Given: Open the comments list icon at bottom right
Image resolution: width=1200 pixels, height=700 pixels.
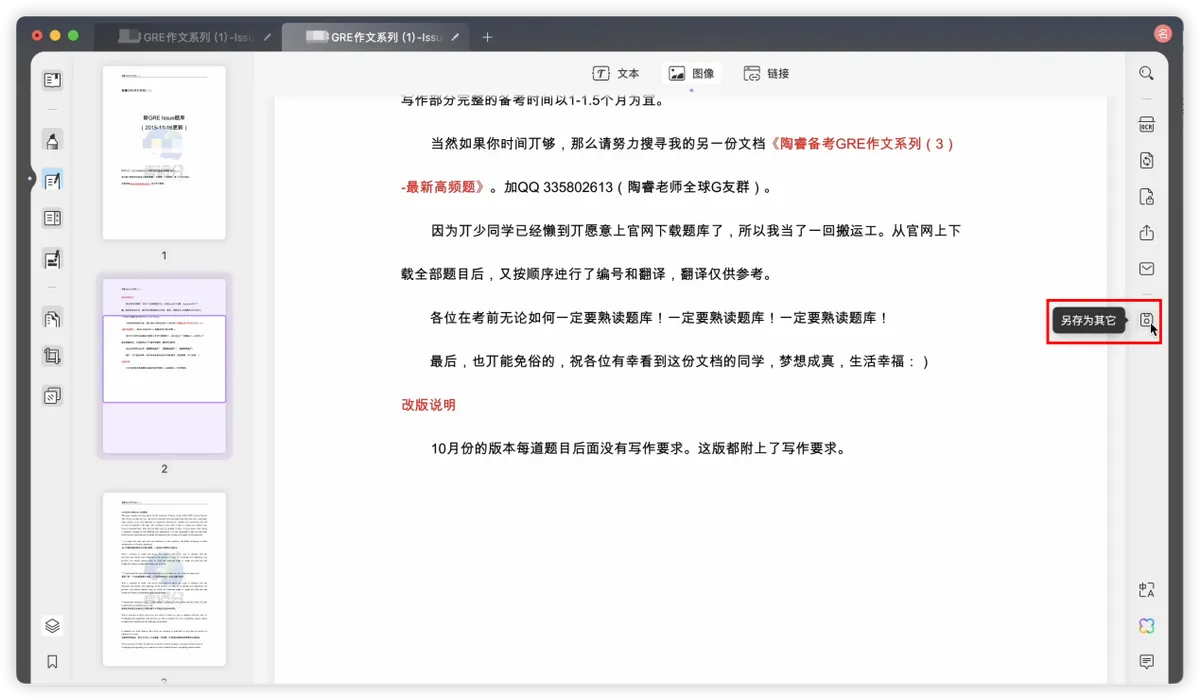Looking at the screenshot, I should tap(1146, 662).
